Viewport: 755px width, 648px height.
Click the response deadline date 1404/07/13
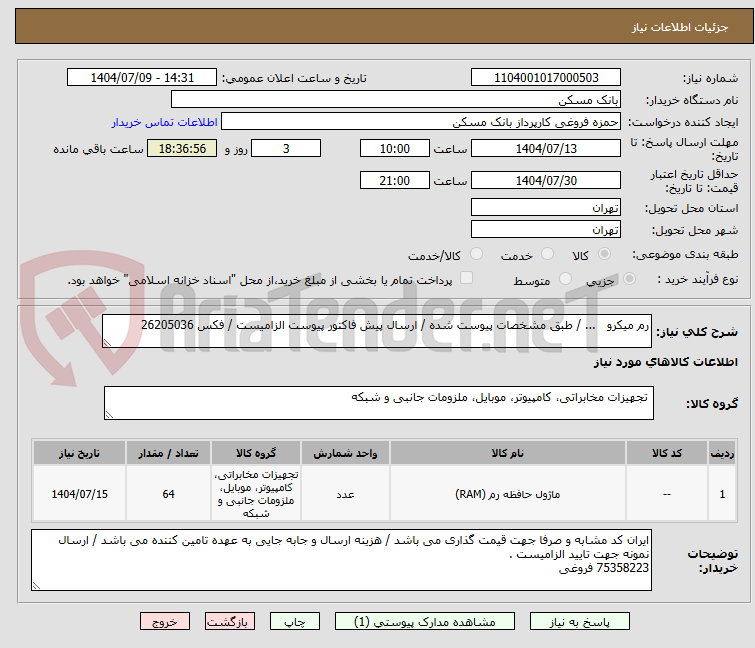click(546, 148)
